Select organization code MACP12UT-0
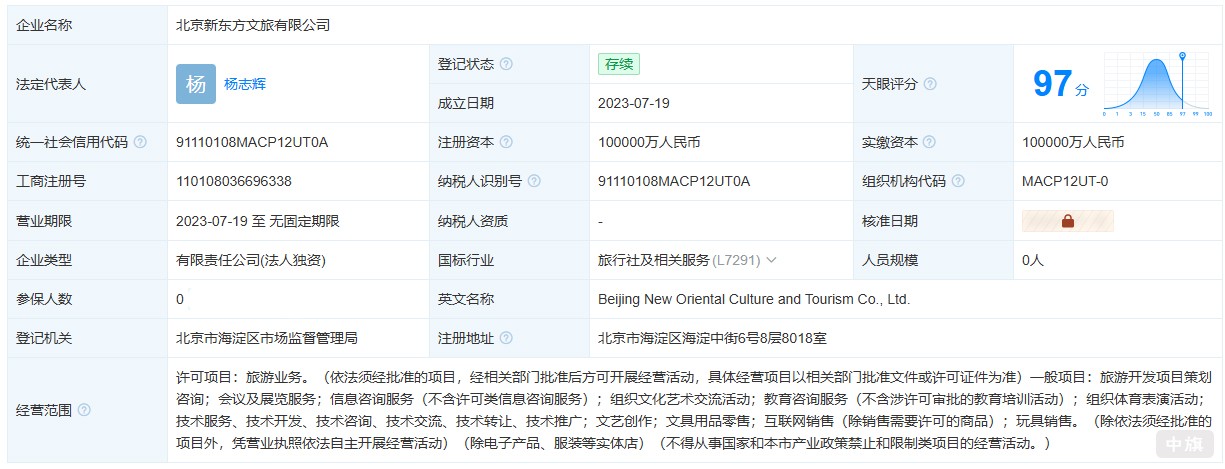 click(1065, 181)
